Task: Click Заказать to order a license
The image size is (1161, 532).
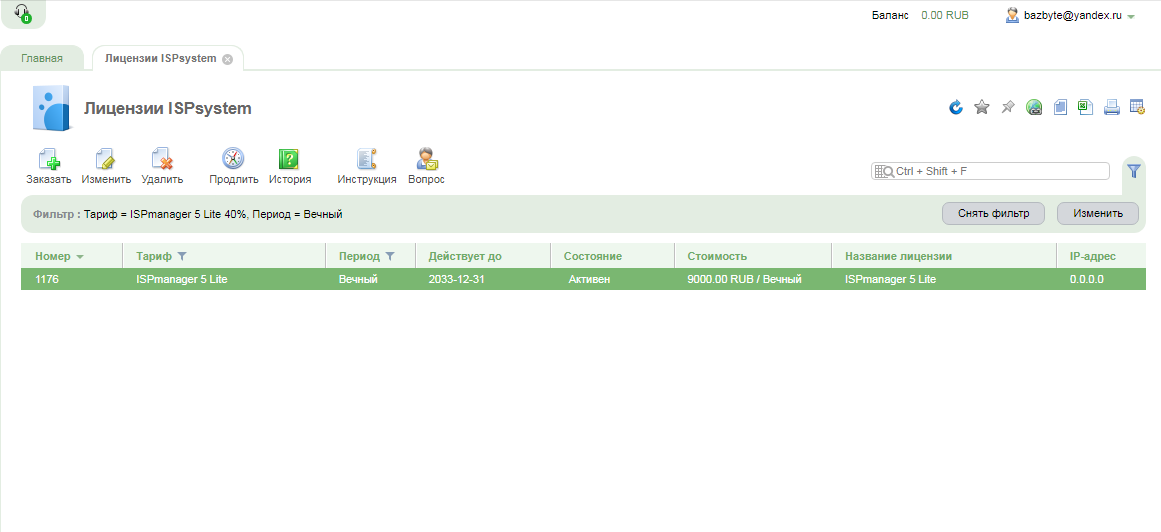Action: click(49, 166)
